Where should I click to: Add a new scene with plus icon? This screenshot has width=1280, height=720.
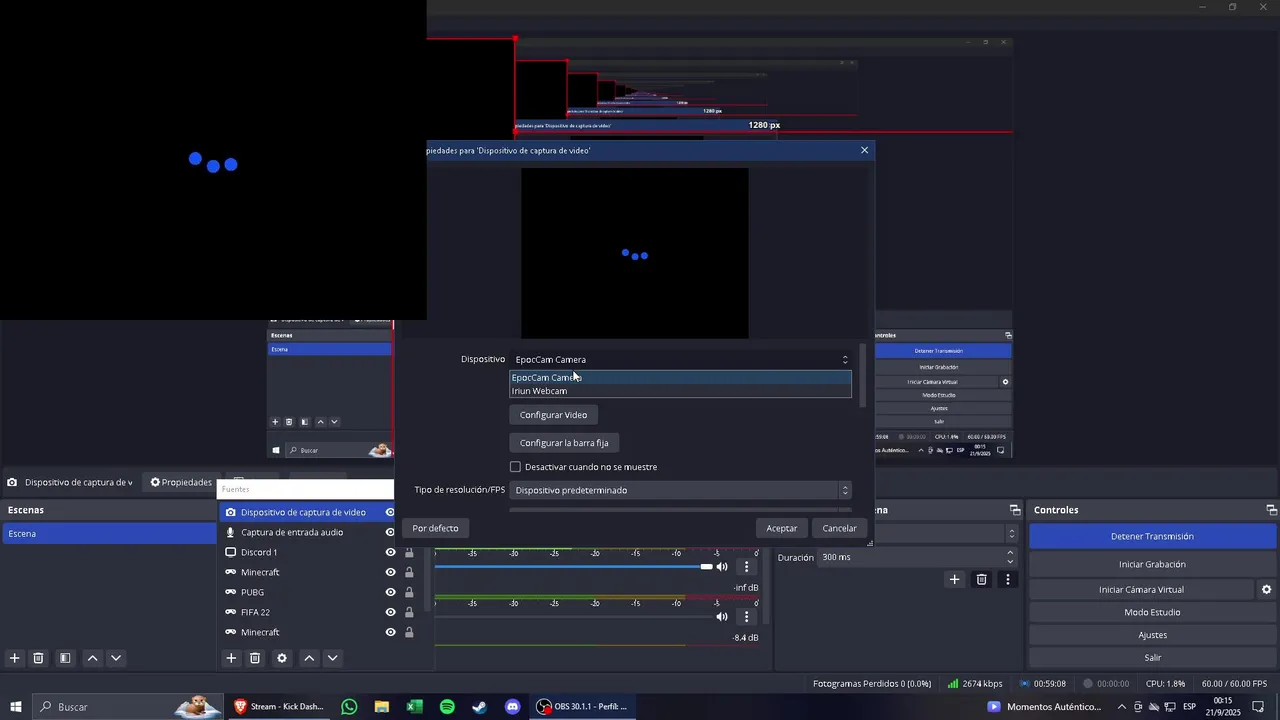point(14,658)
